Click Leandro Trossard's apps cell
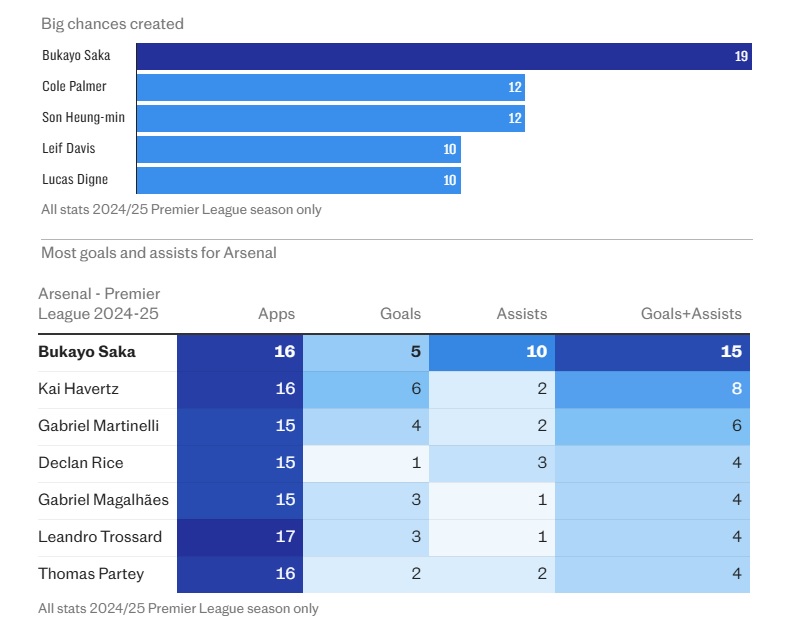803x638 pixels. (240, 537)
